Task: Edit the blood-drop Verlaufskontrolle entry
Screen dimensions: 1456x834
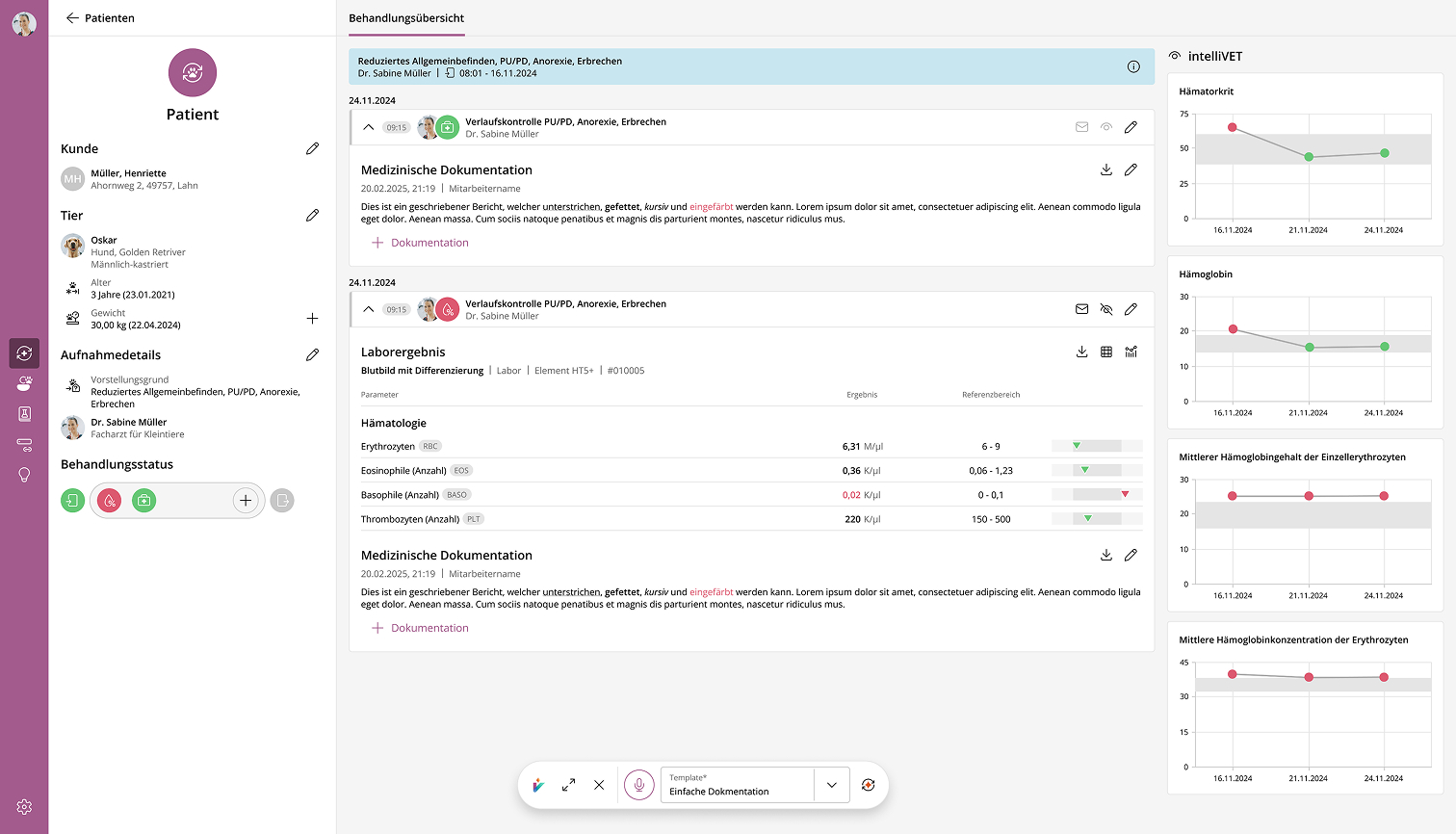Action: 1131,309
